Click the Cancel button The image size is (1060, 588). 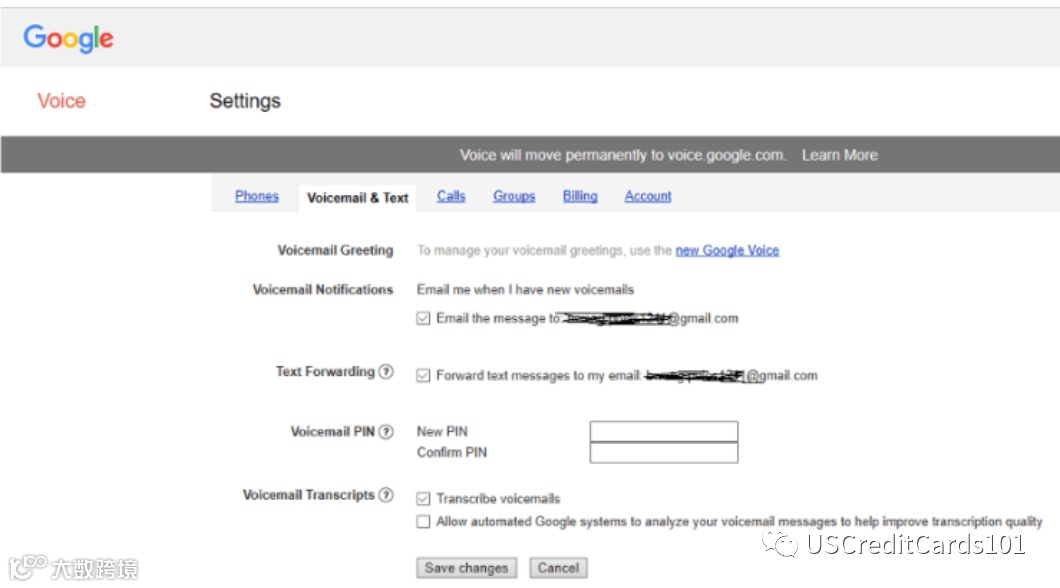tap(558, 568)
